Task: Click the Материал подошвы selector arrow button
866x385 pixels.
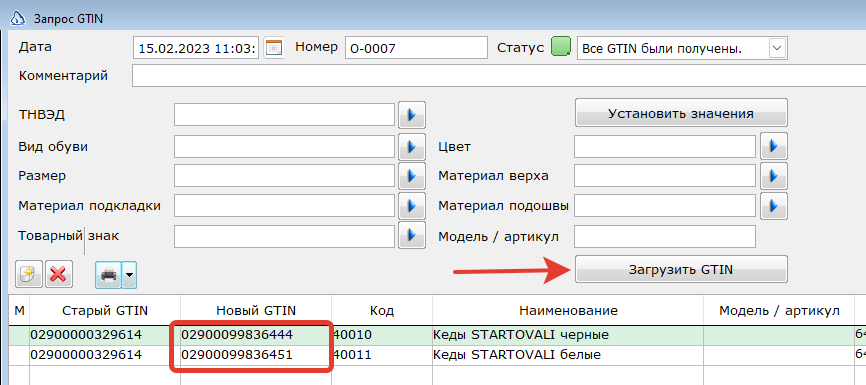Action: (x=774, y=205)
